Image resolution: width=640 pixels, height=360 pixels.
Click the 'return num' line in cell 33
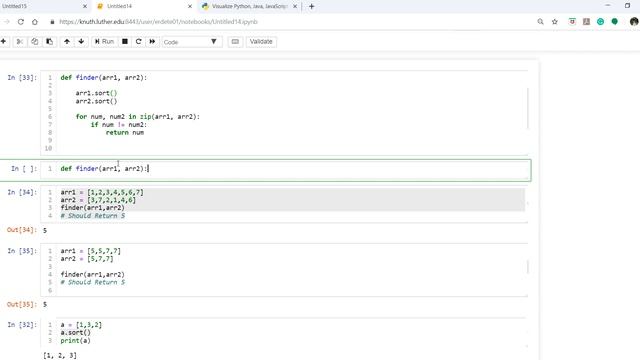click(x=124, y=133)
